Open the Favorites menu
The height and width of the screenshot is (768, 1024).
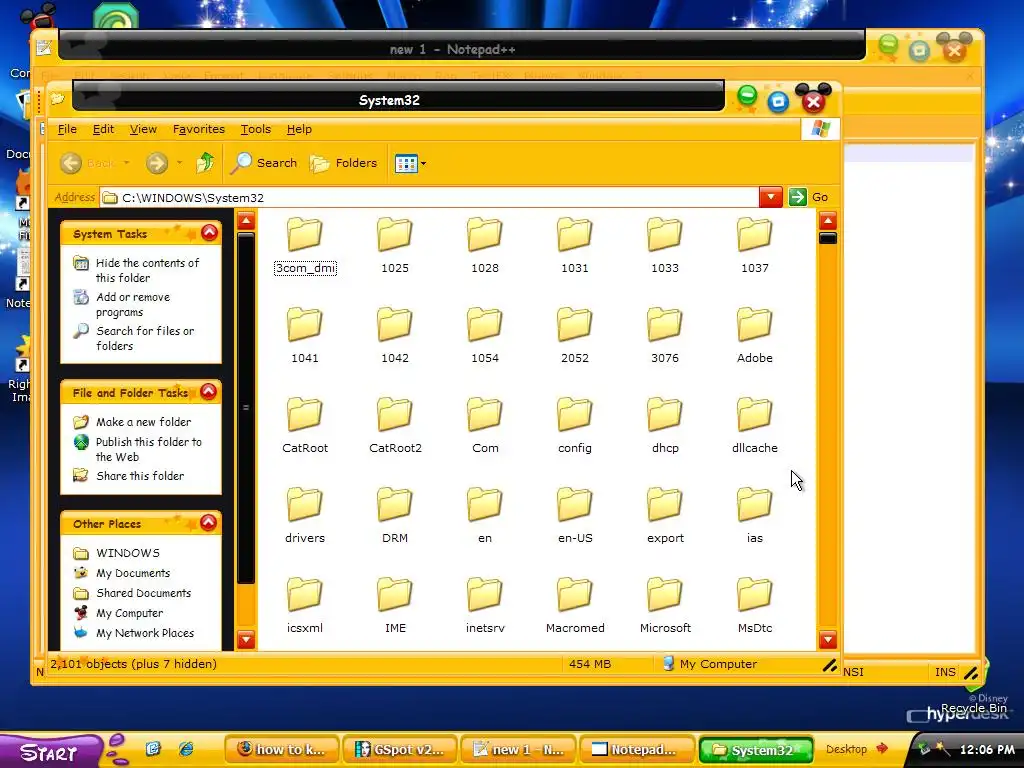point(199,129)
